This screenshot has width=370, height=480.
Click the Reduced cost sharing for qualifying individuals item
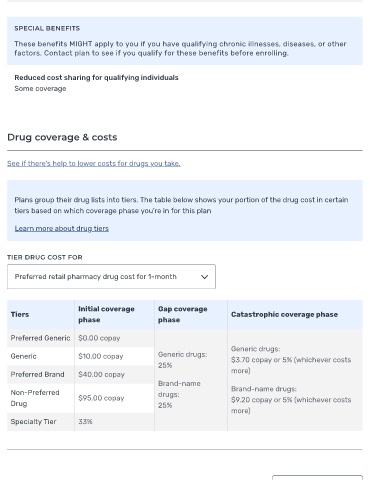coord(96,78)
